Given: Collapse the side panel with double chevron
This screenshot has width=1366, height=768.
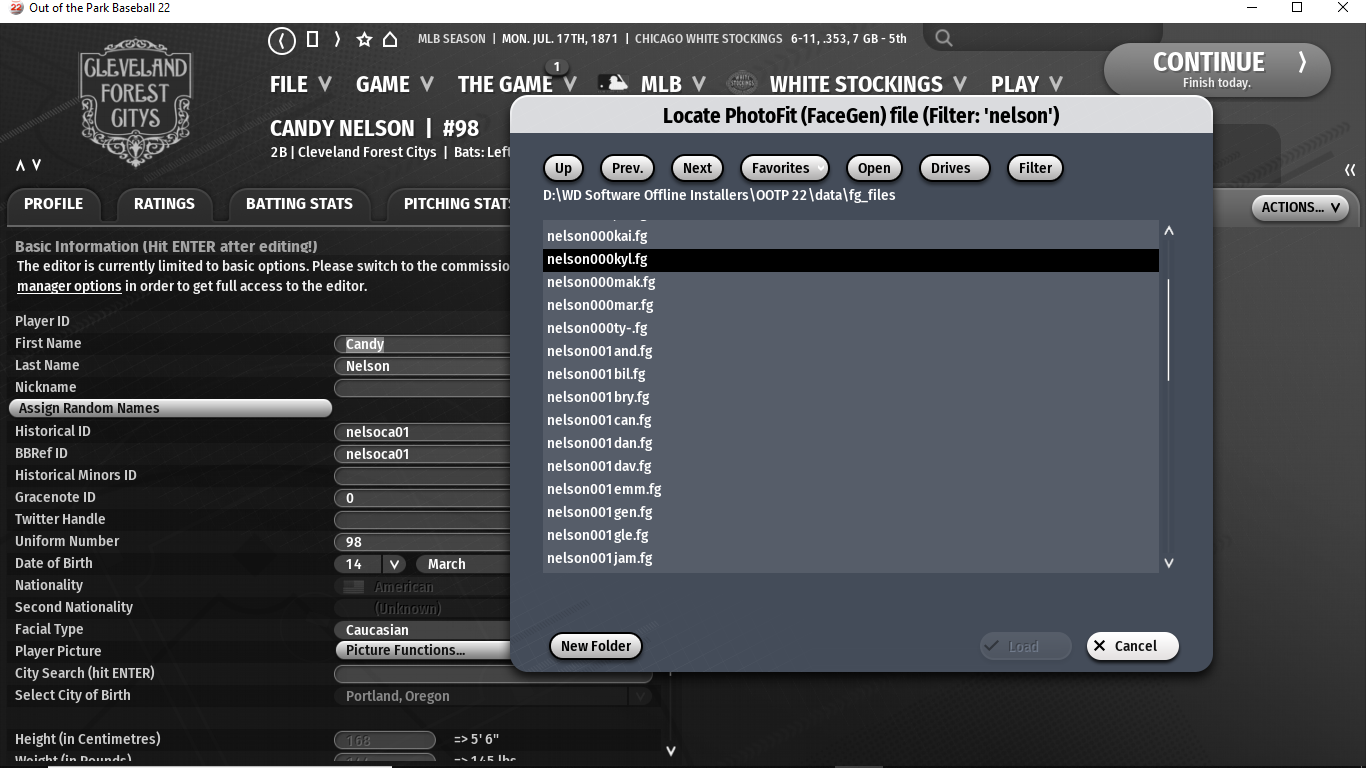Looking at the screenshot, I should coord(1350,170).
